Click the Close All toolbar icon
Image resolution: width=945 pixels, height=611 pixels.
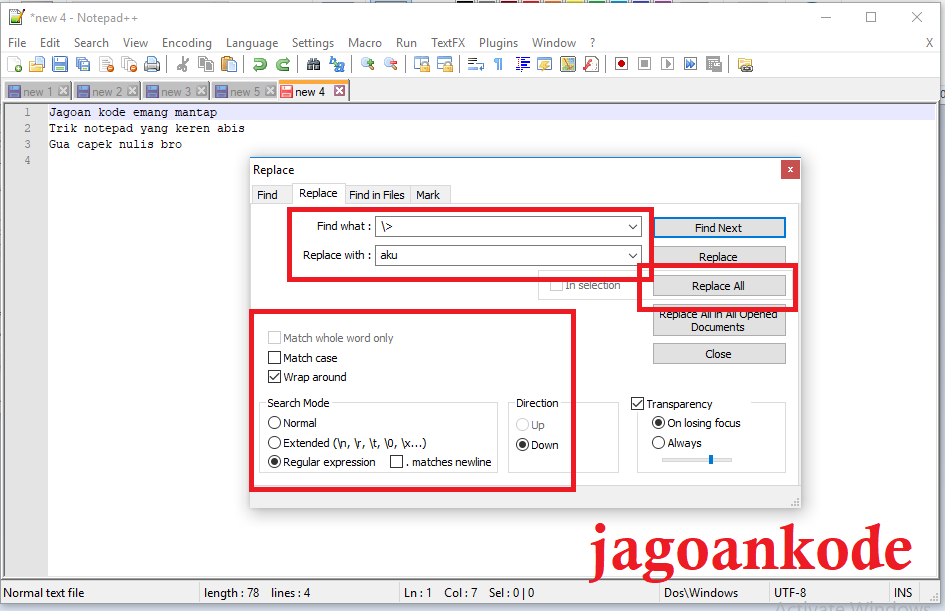click(x=129, y=64)
